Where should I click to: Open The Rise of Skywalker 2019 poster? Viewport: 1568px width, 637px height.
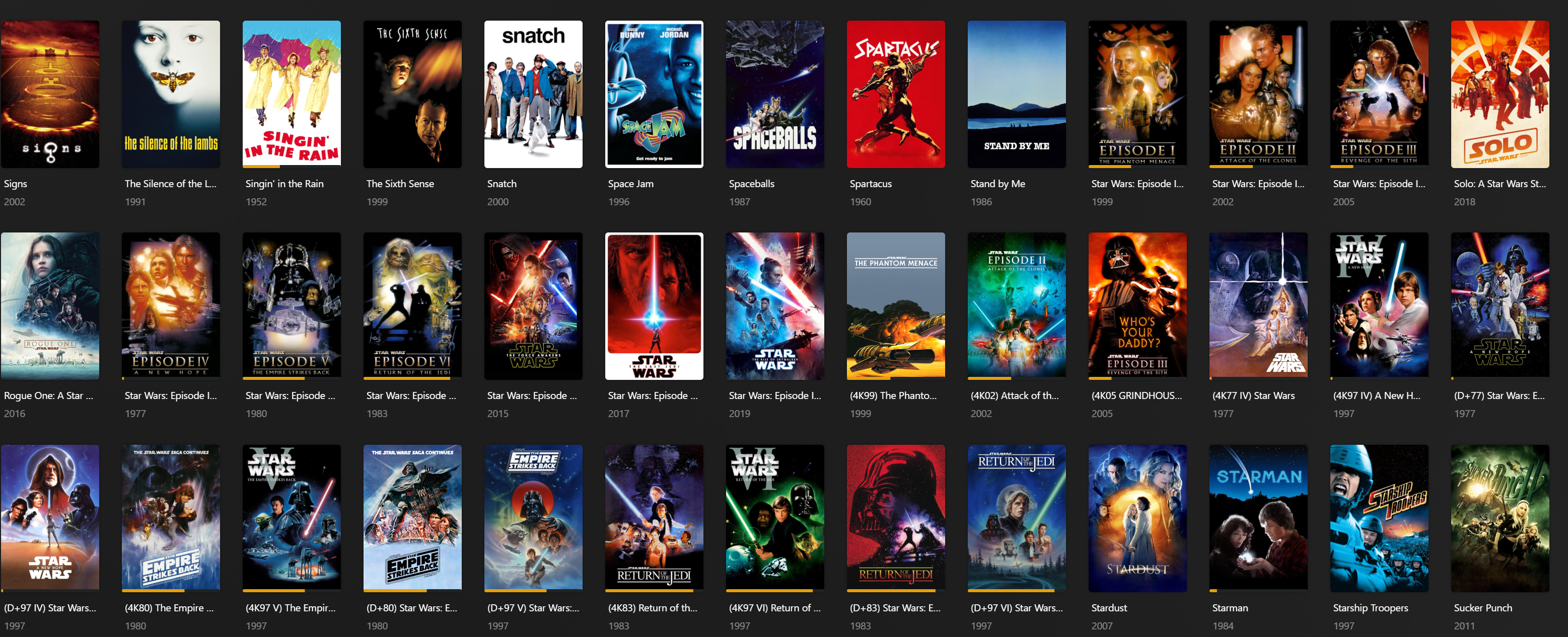(x=775, y=306)
